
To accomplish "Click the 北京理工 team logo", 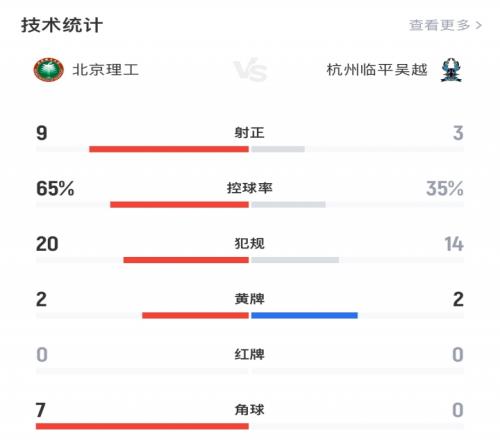I will tap(48, 70).
